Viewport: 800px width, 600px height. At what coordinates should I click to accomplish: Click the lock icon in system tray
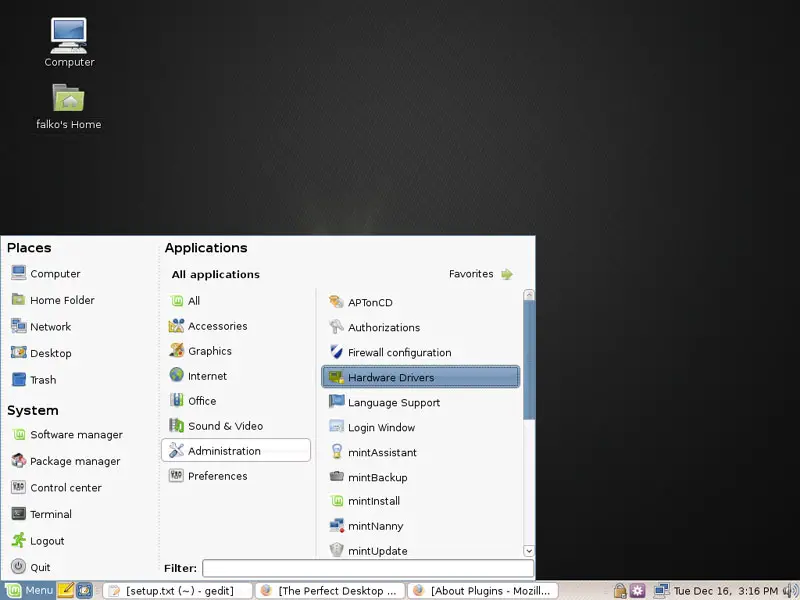620,591
